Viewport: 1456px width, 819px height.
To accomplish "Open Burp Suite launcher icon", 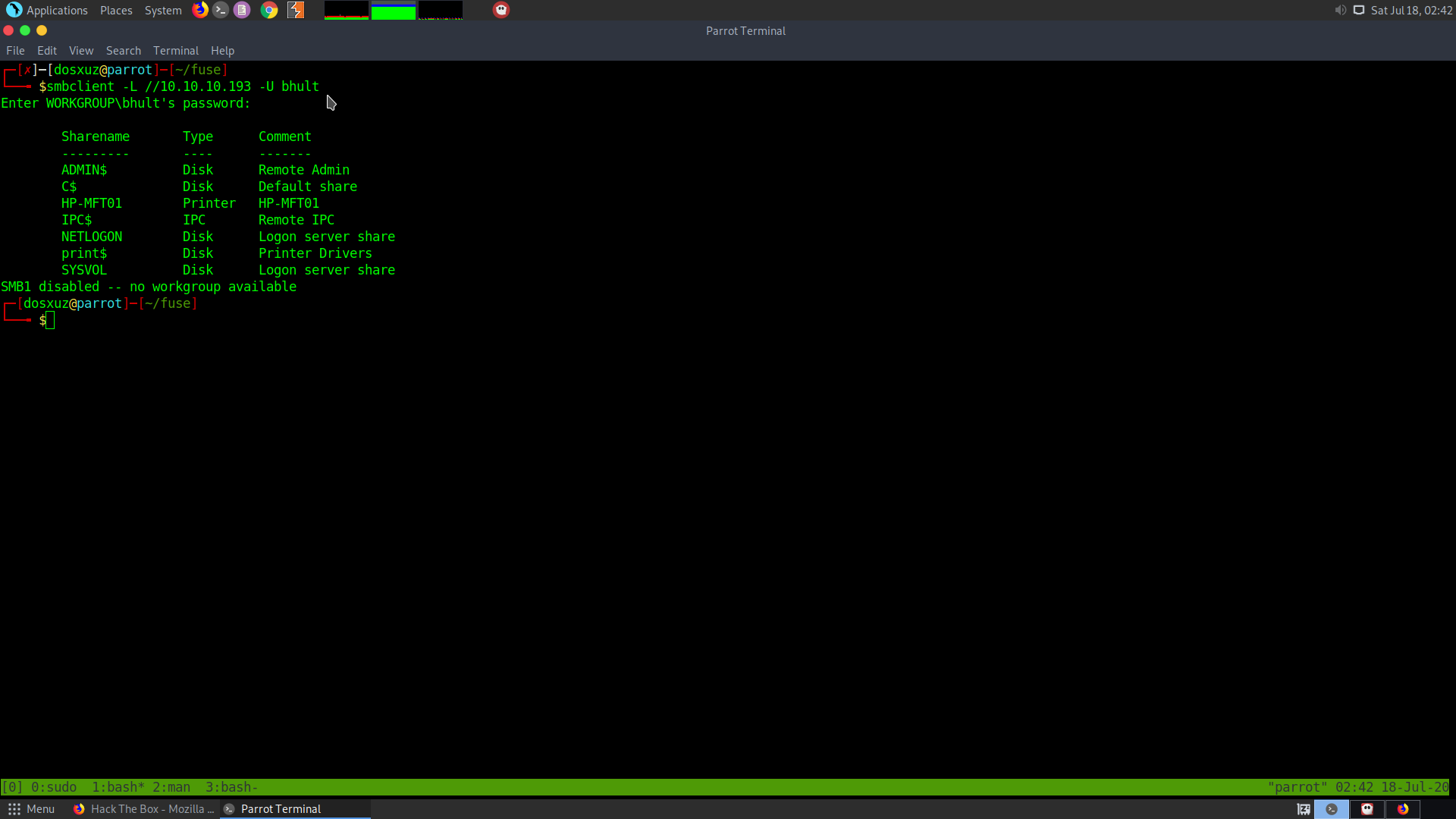I will point(296,10).
